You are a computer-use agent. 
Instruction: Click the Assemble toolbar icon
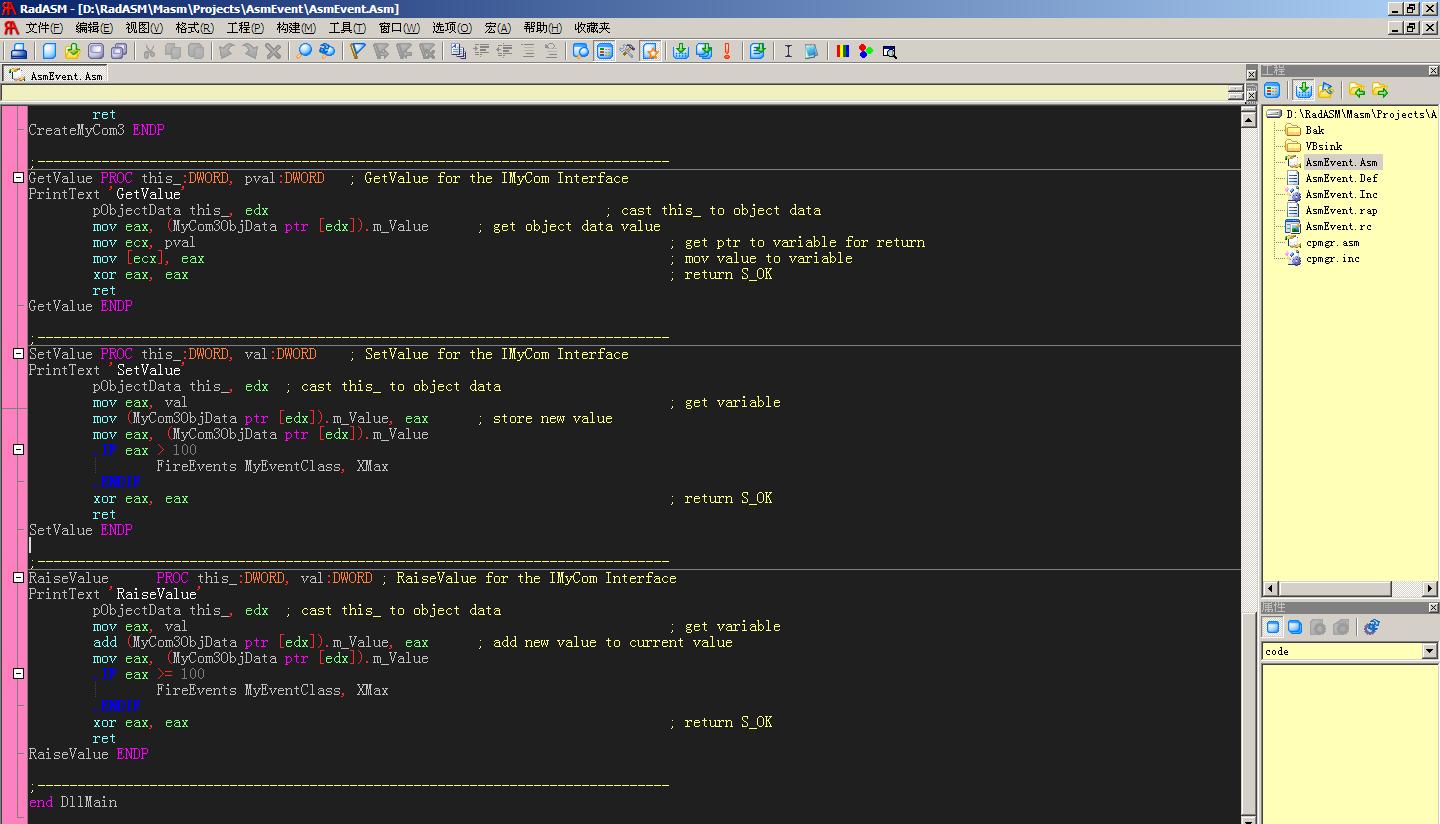681,51
